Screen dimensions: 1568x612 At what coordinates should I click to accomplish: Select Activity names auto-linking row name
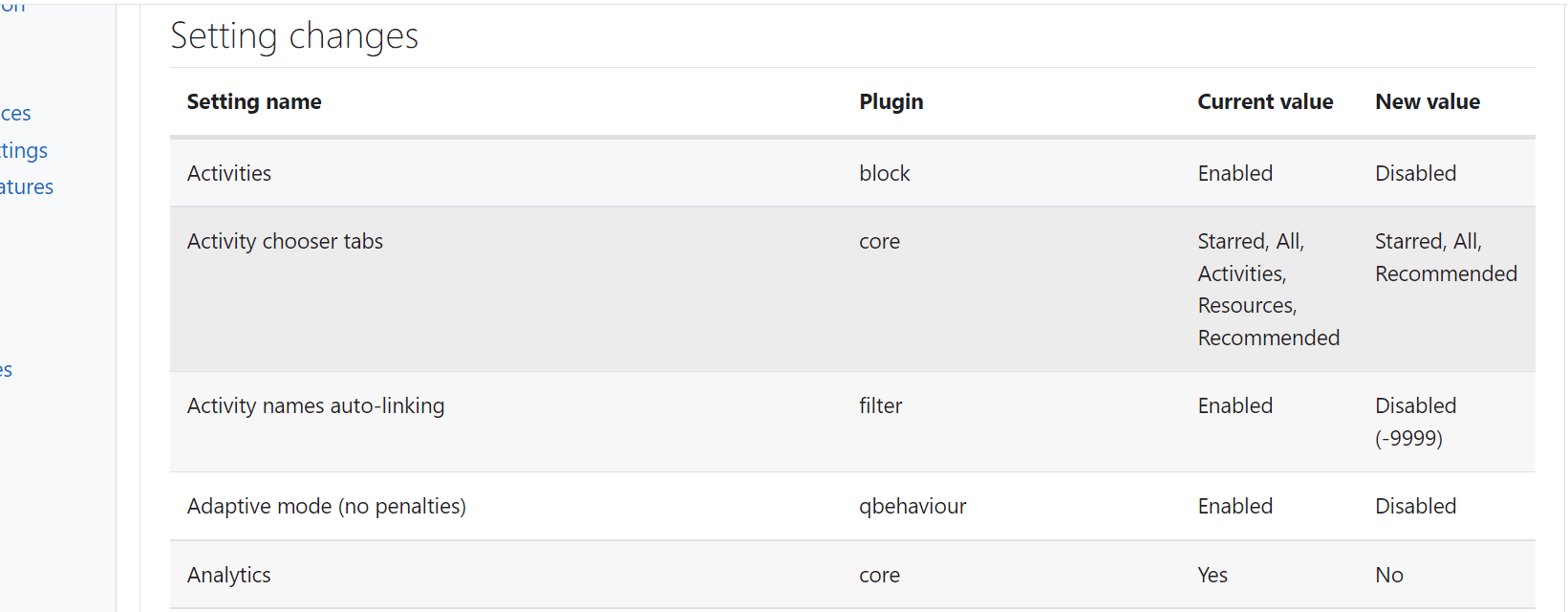click(315, 405)
